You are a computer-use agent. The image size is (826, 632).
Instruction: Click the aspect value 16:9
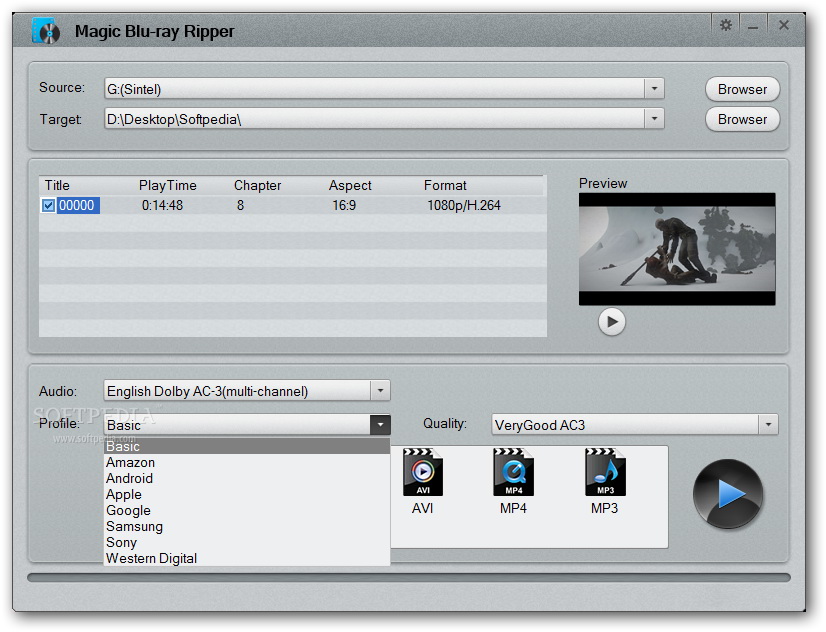[x=344, y=205]
